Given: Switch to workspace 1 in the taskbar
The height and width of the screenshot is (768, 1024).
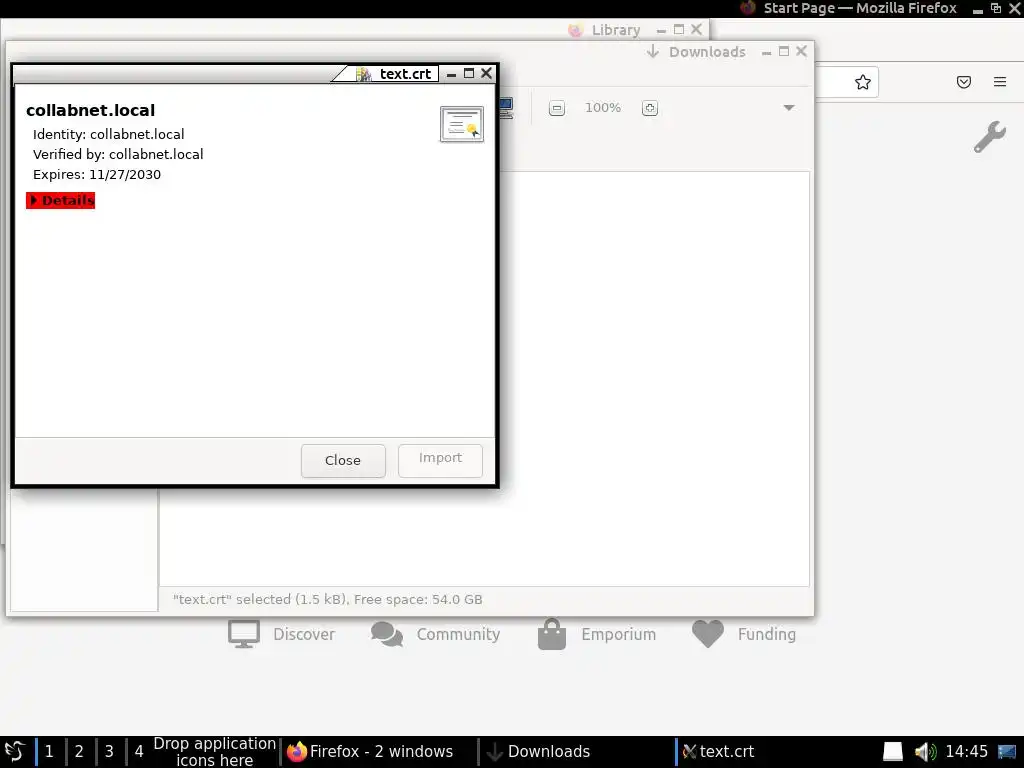Looking at the screenshot, I should [49, 752].
